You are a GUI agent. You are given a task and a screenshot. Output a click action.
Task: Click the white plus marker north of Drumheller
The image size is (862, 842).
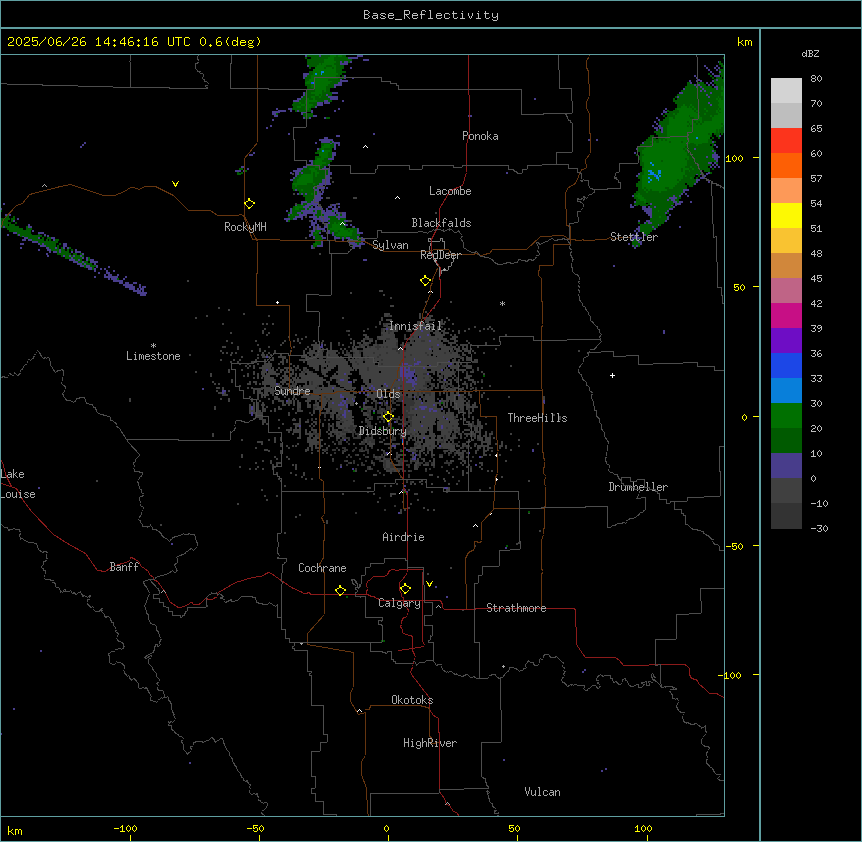612,375
